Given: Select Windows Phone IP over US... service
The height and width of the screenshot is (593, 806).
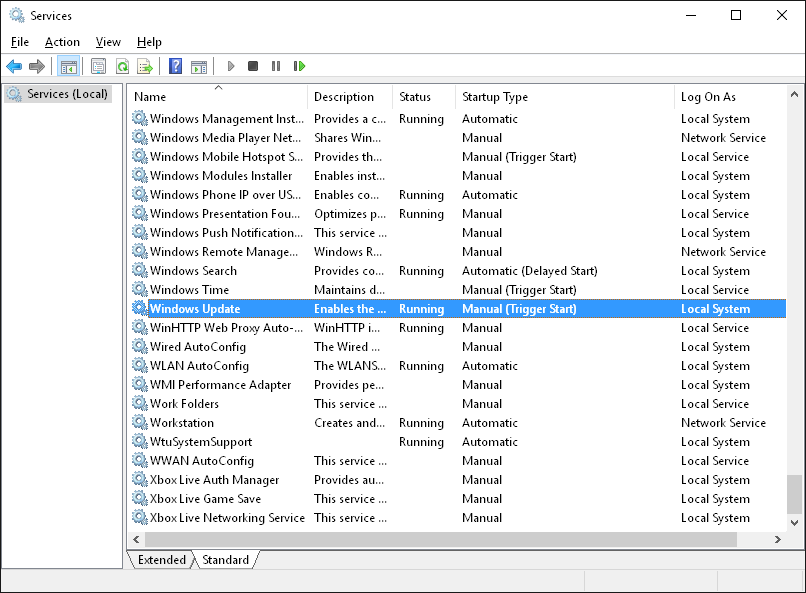Looking at the screenshot, I should click(459, 195).
